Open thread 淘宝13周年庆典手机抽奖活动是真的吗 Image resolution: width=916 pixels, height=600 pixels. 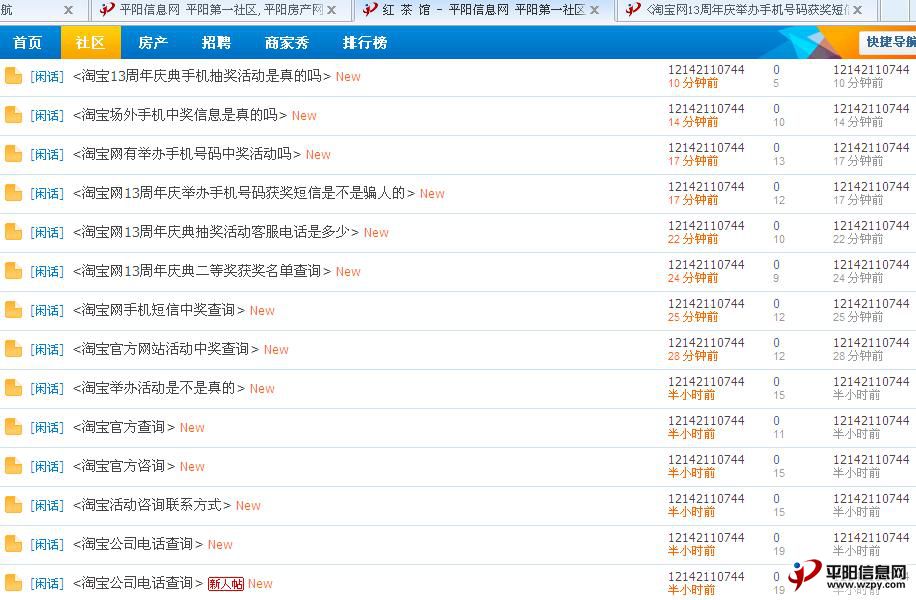click(x=202, y=76)
